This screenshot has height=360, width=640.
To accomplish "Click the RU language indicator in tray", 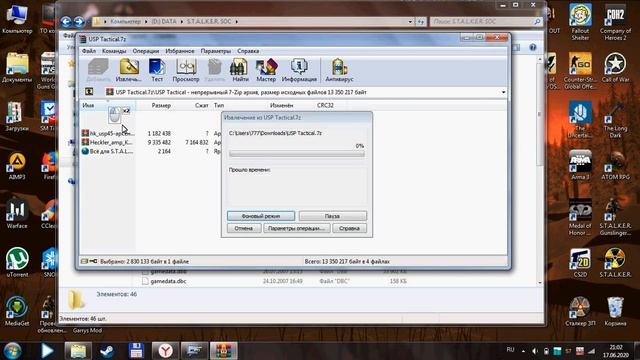I will point(510,350).
